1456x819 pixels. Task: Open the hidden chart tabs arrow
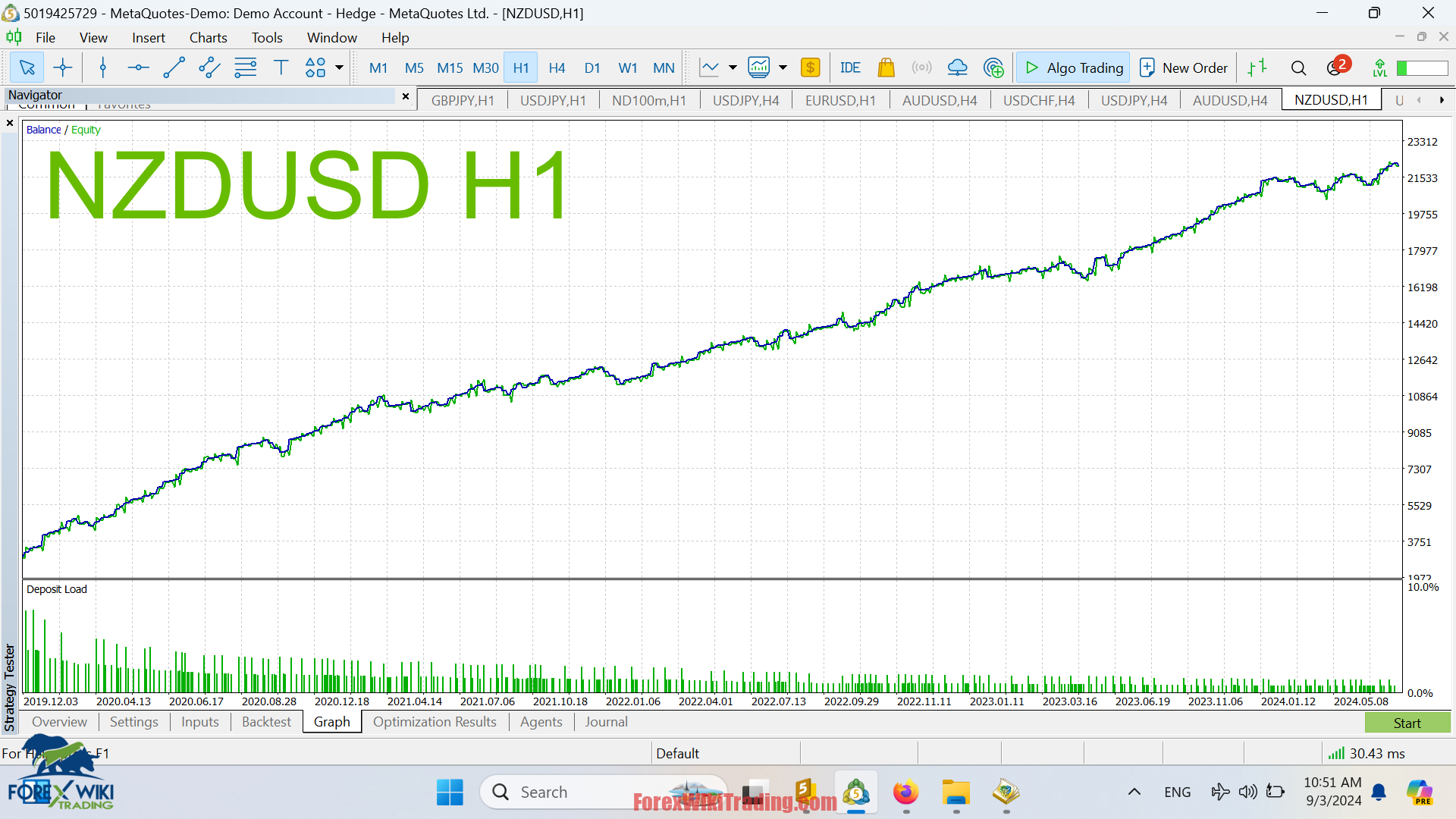tap(1443, 99)
